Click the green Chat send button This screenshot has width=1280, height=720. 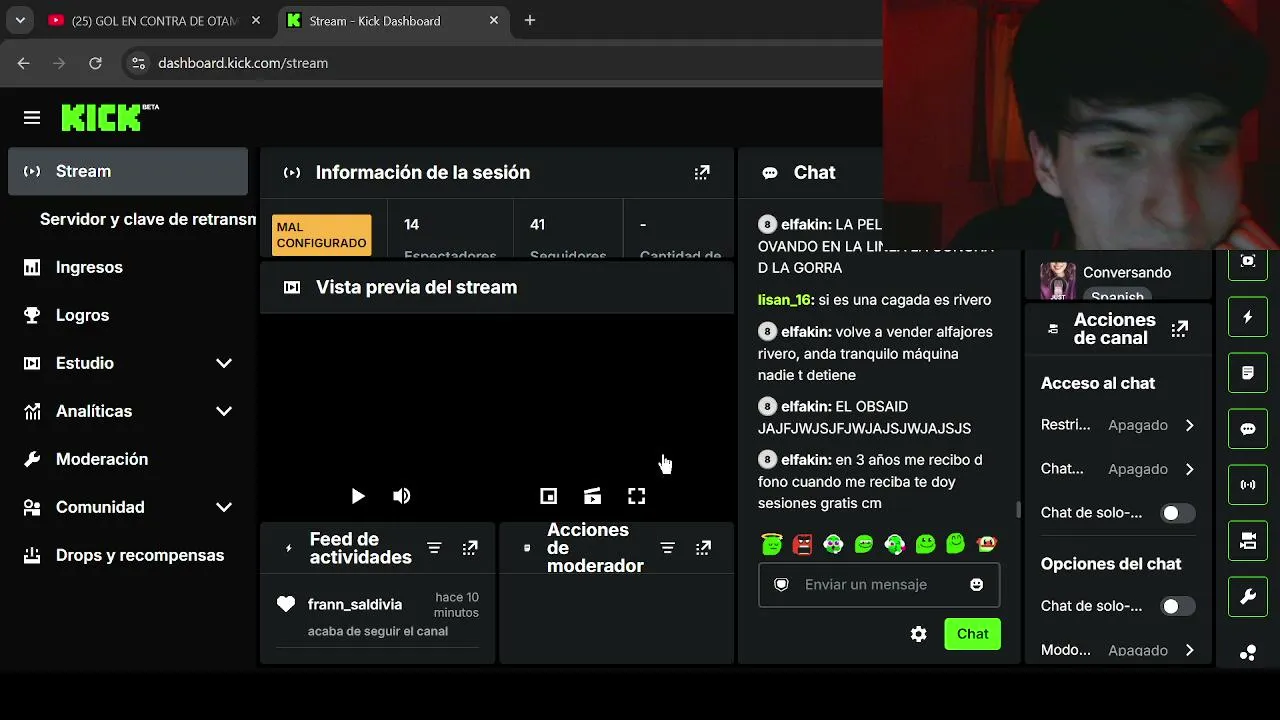pos(972,634)
